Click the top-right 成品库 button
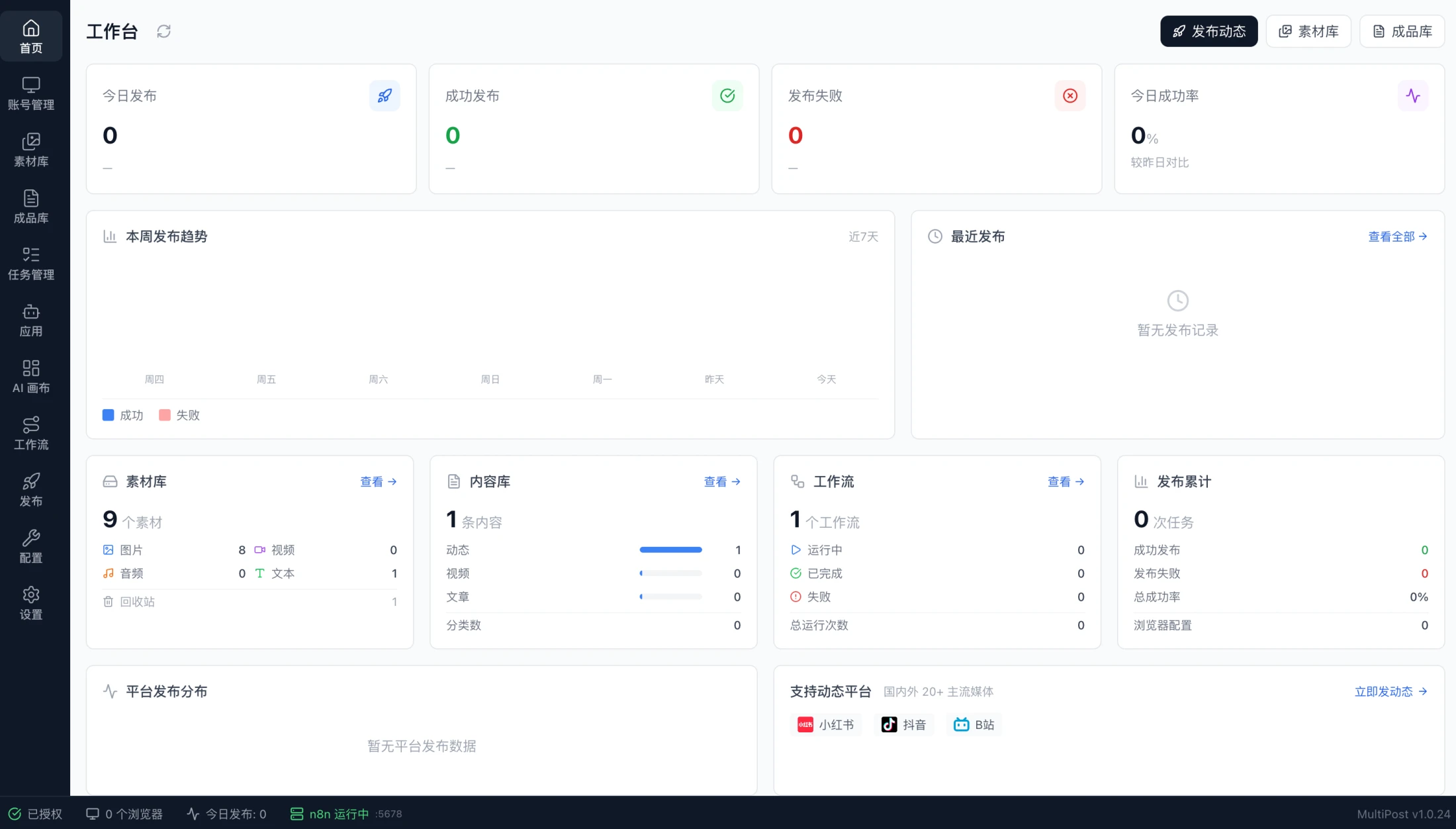The image size is (1456, 829). click(1402, 31)
